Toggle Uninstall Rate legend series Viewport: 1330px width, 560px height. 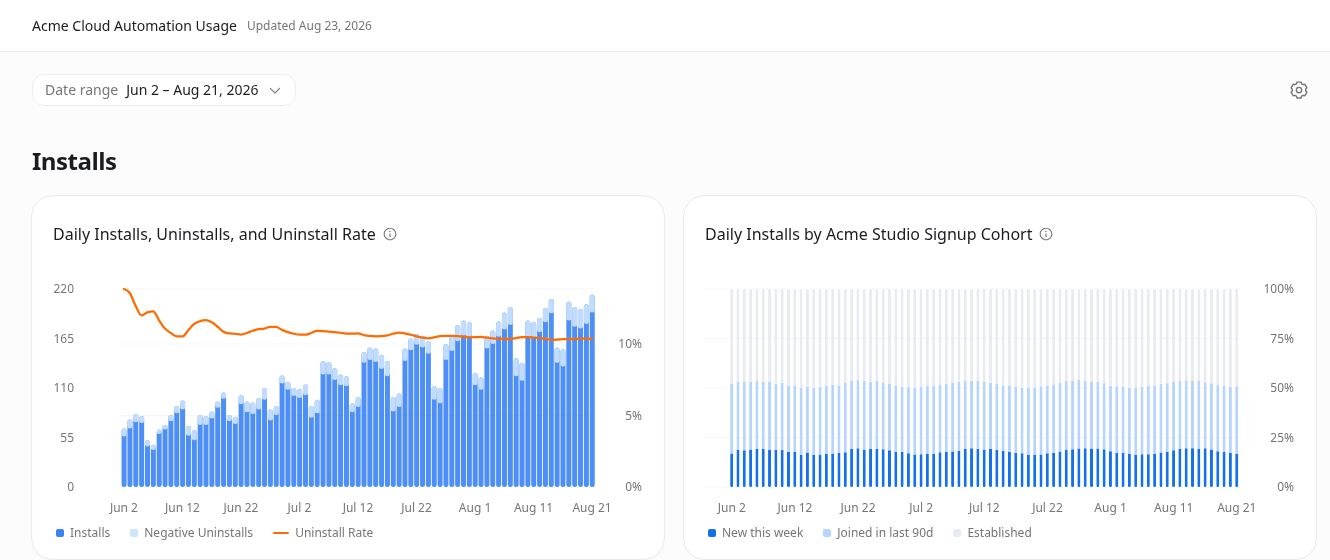pyautogui.click(x=322, y=533)
